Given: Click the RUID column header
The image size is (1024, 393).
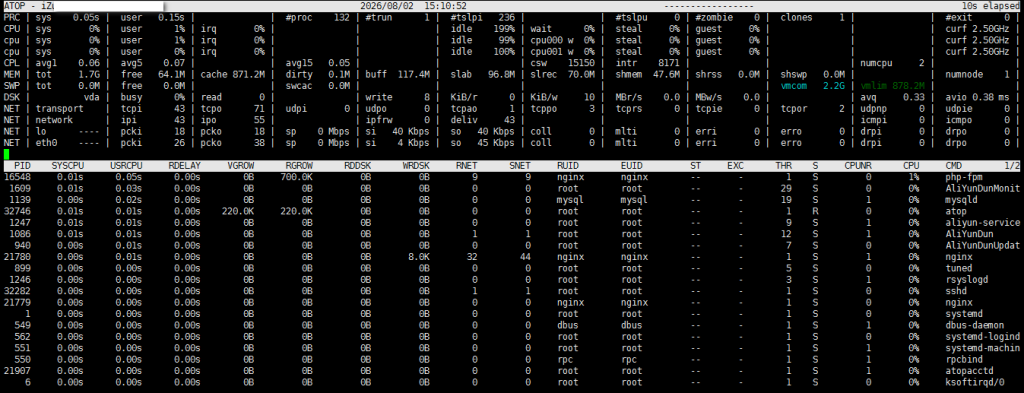Looking at the screenshot, I should 568,166.
